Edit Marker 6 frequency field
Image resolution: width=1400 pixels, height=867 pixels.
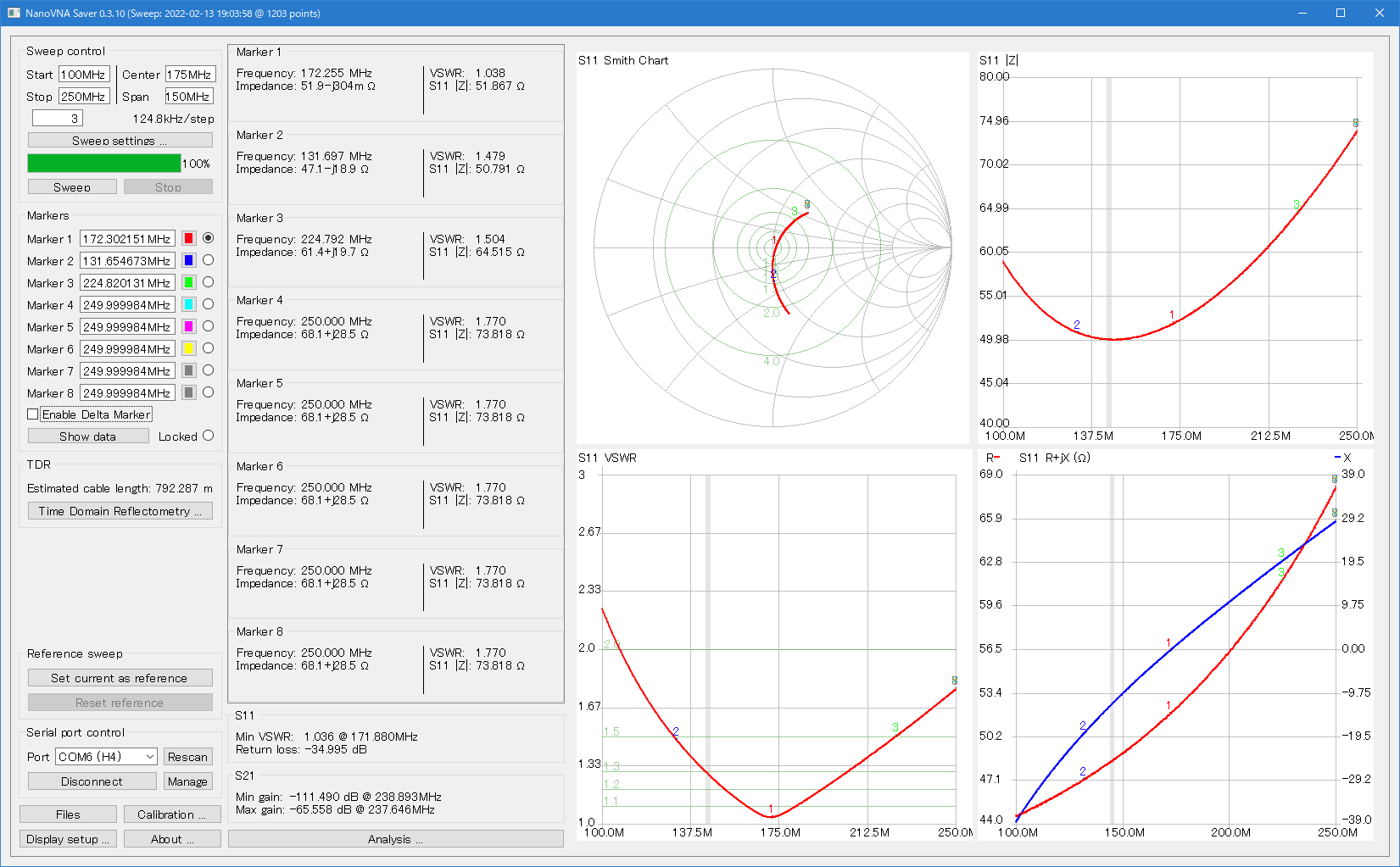tap(127, 349)
